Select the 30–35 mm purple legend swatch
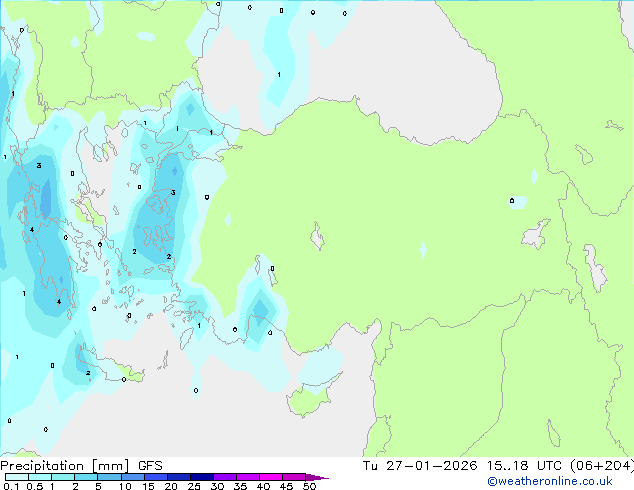 click(224, 477)
